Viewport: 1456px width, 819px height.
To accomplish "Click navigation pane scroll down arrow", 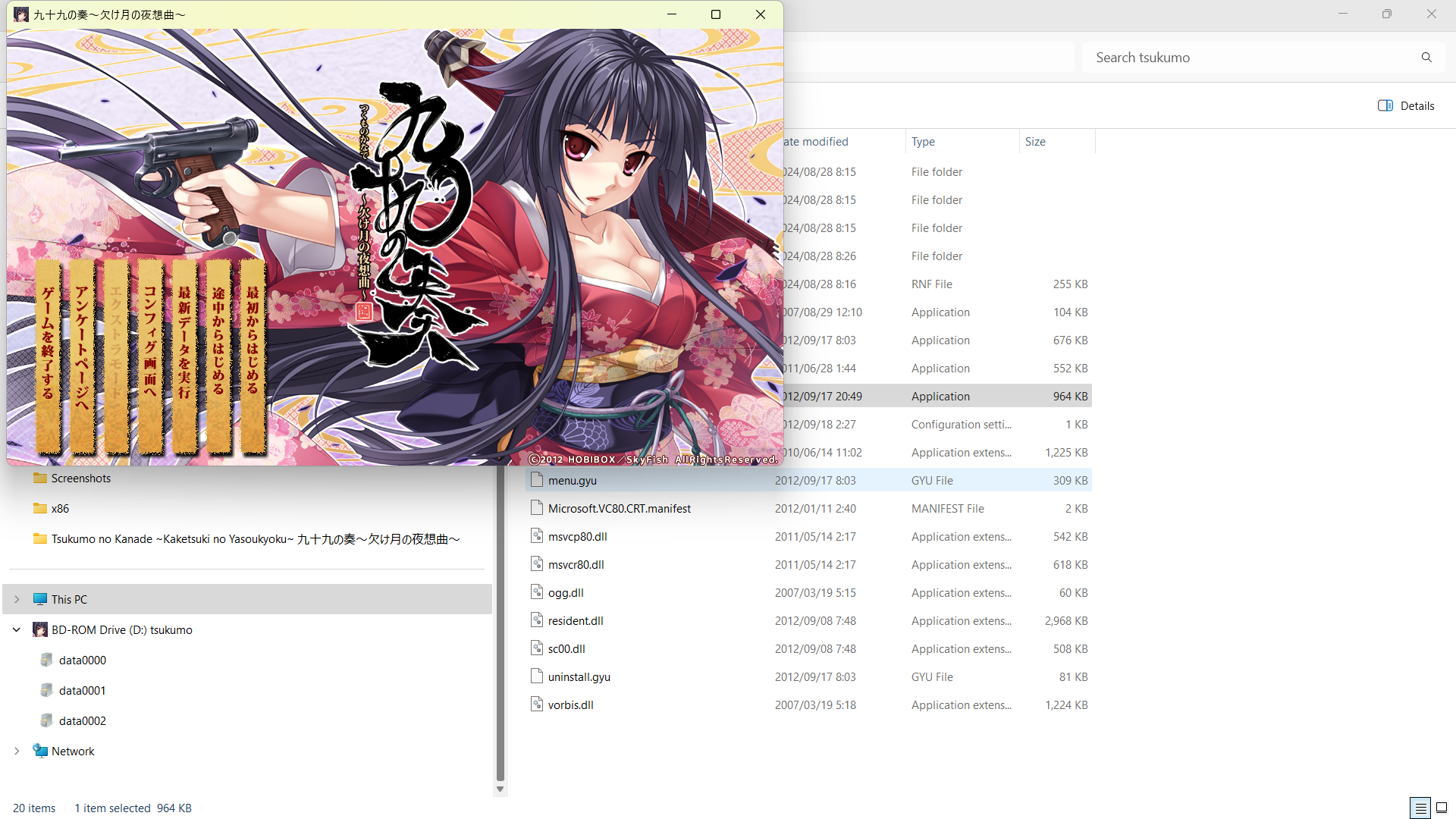I will (500, 789).
